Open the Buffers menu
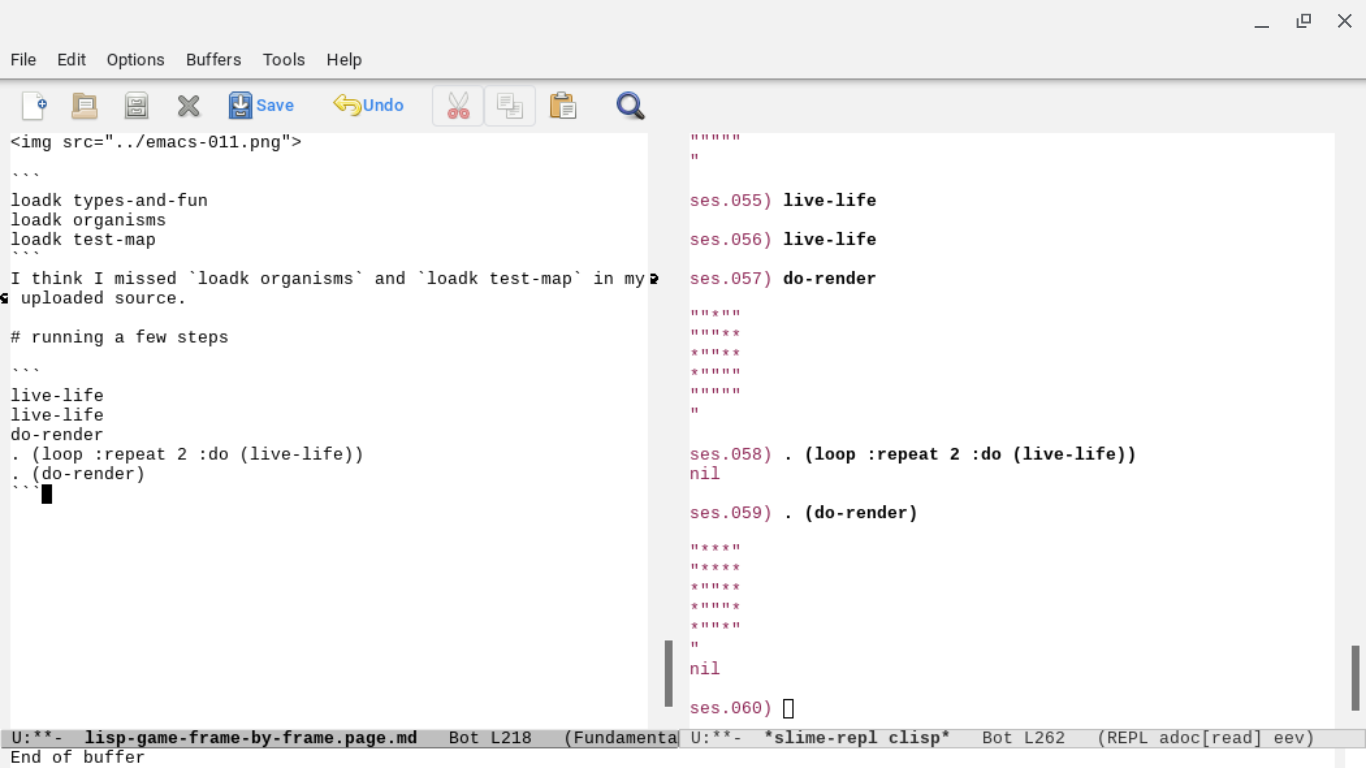Screen dimensions: 1366x768 click(x=213, y=60)
